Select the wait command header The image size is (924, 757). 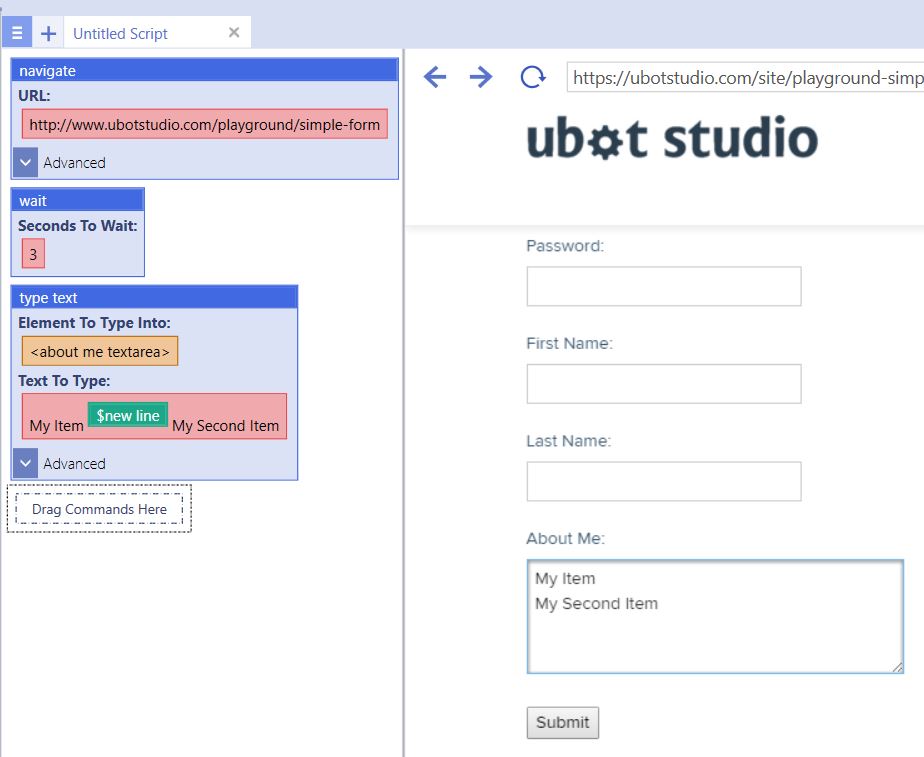pos(78,200)
